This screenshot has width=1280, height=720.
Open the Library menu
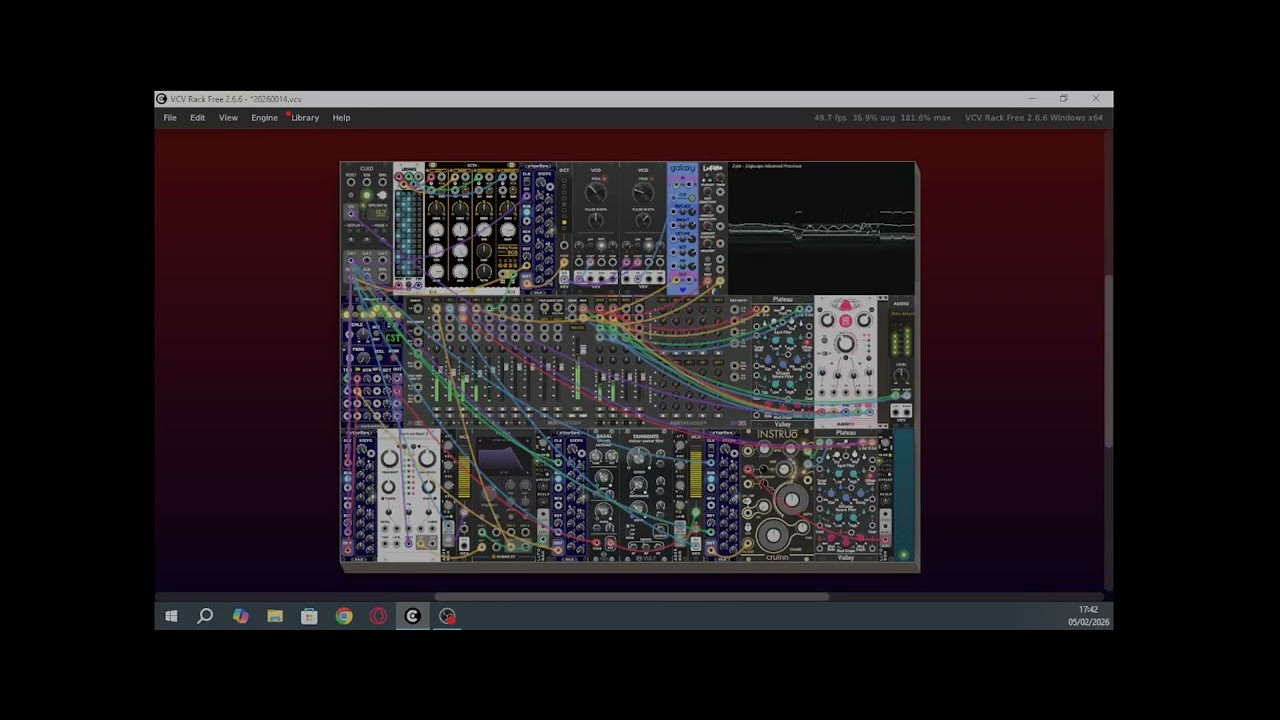[305, 118]
